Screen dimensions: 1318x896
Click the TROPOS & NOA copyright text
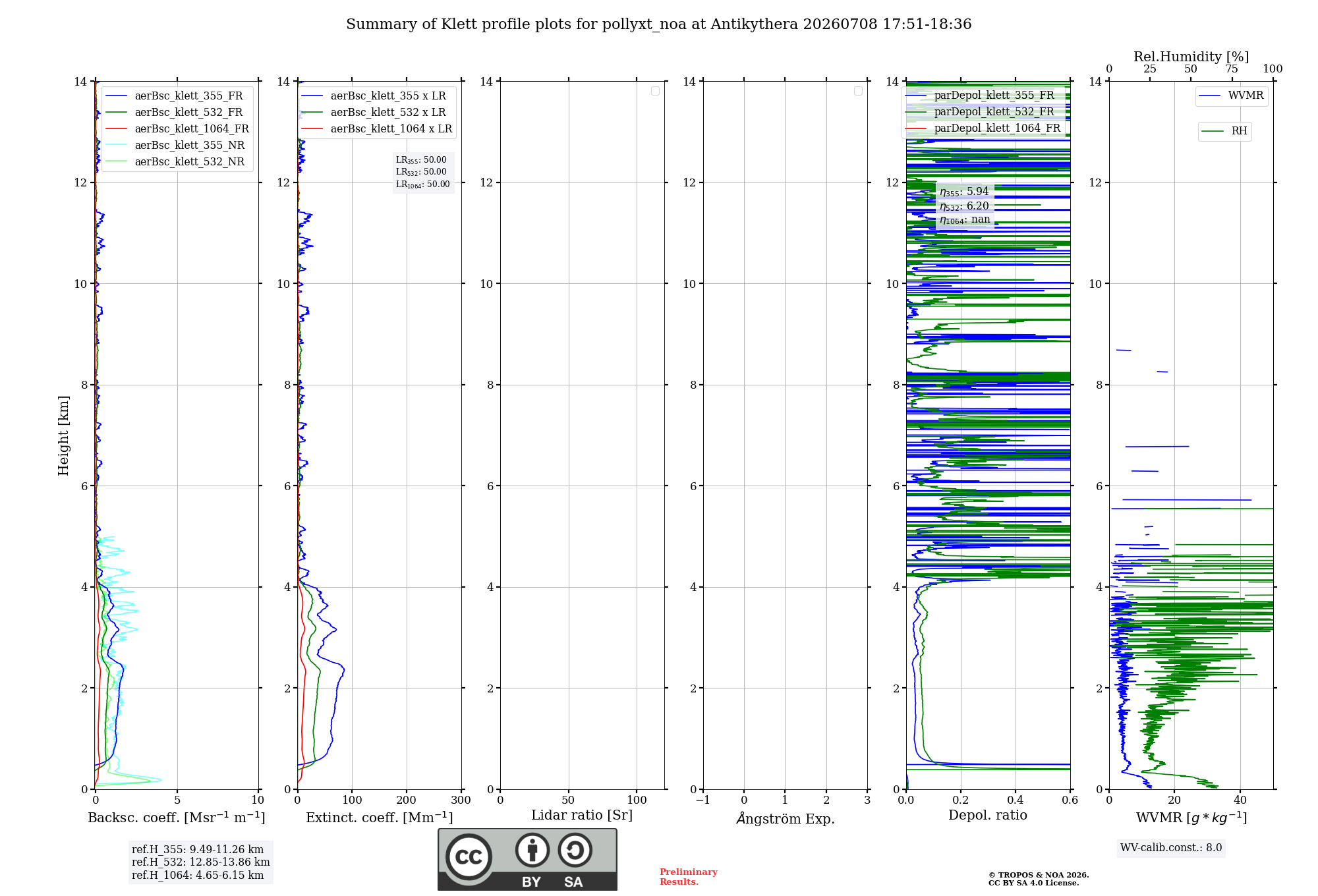click(x=1039, y=879)
